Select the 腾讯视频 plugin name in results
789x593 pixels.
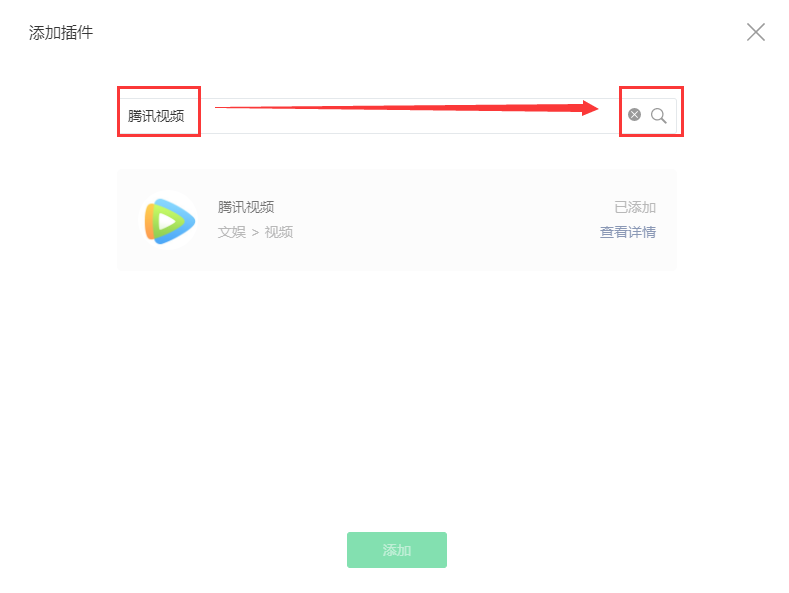(246, 207)
